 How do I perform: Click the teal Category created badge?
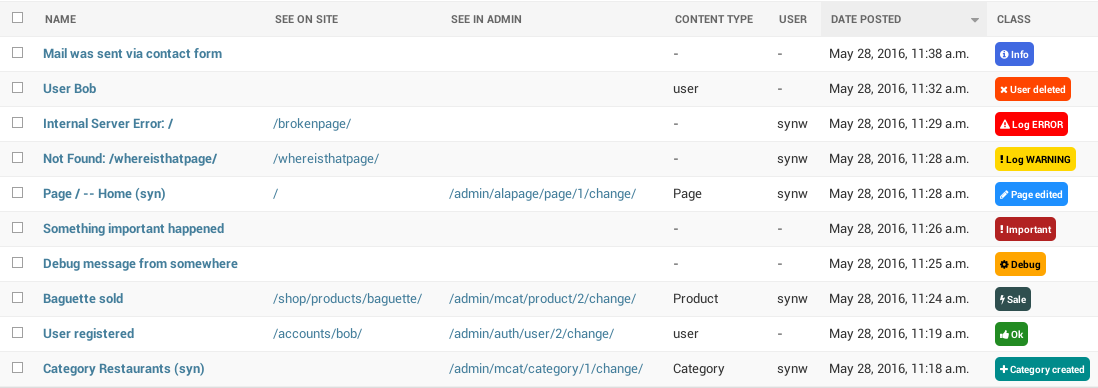pyautogui.click(x=1043, y=369)
